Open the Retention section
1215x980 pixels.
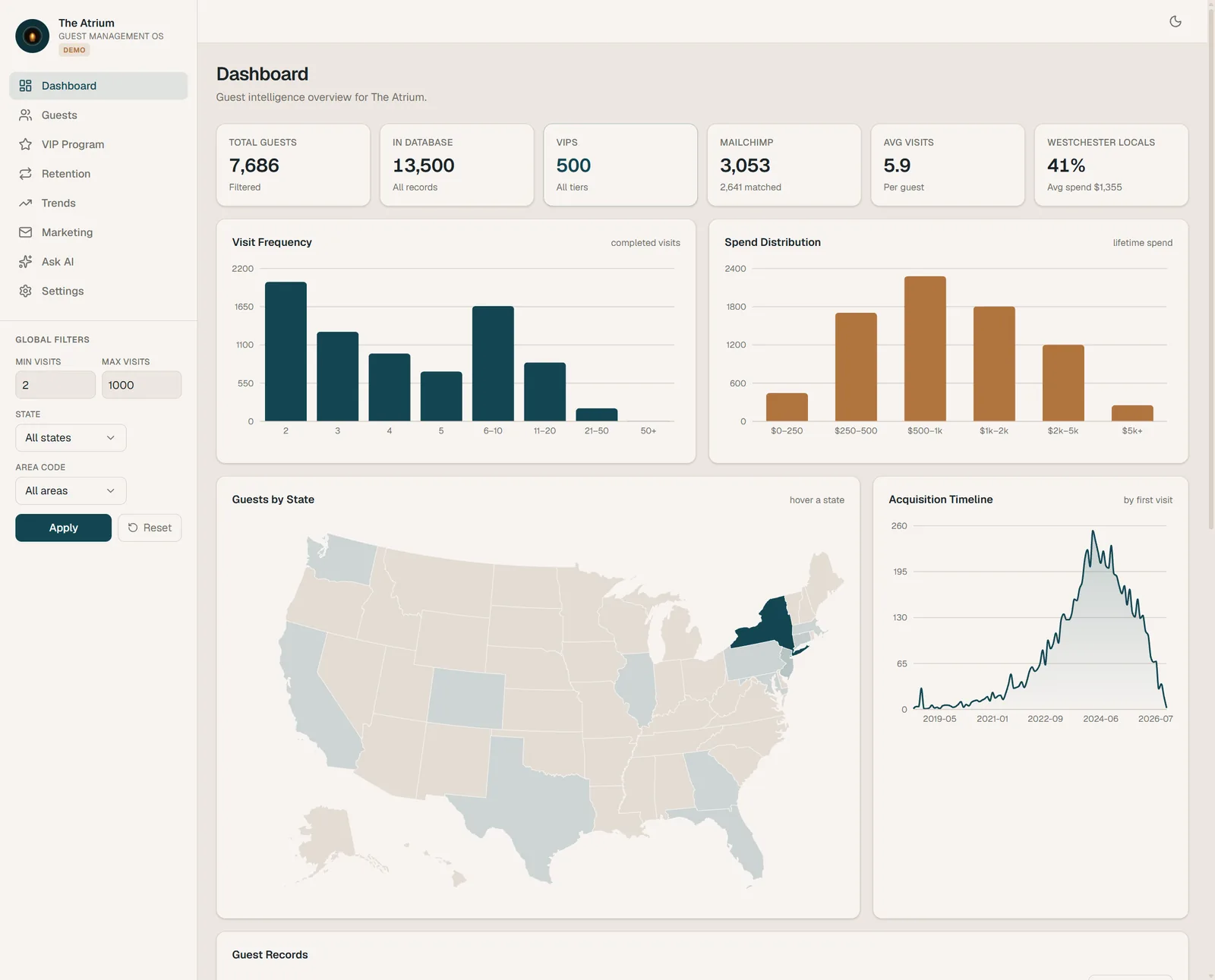(98, 174)
